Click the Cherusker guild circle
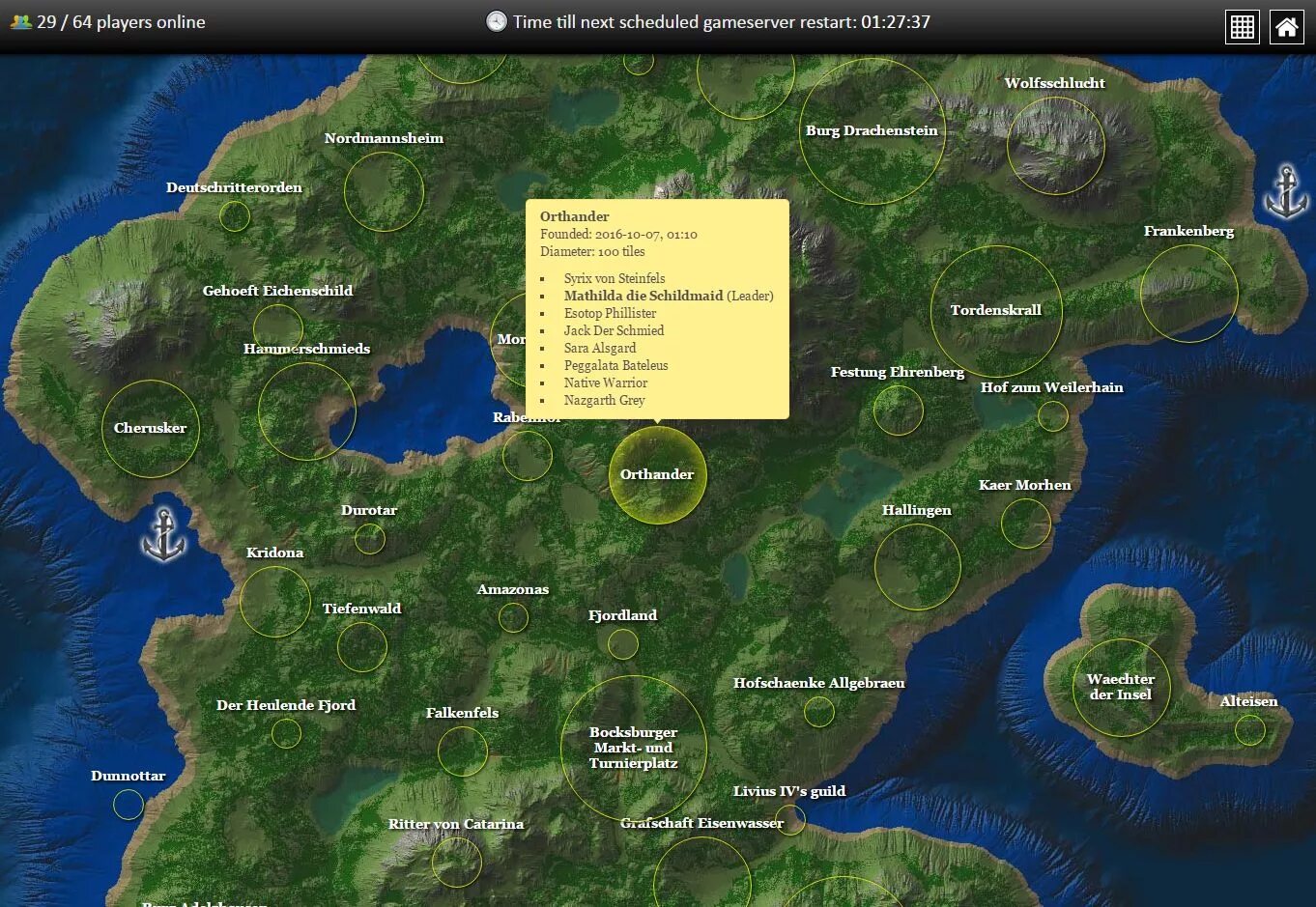Viewport: 1316px width, 907px height. coord(151,429)
